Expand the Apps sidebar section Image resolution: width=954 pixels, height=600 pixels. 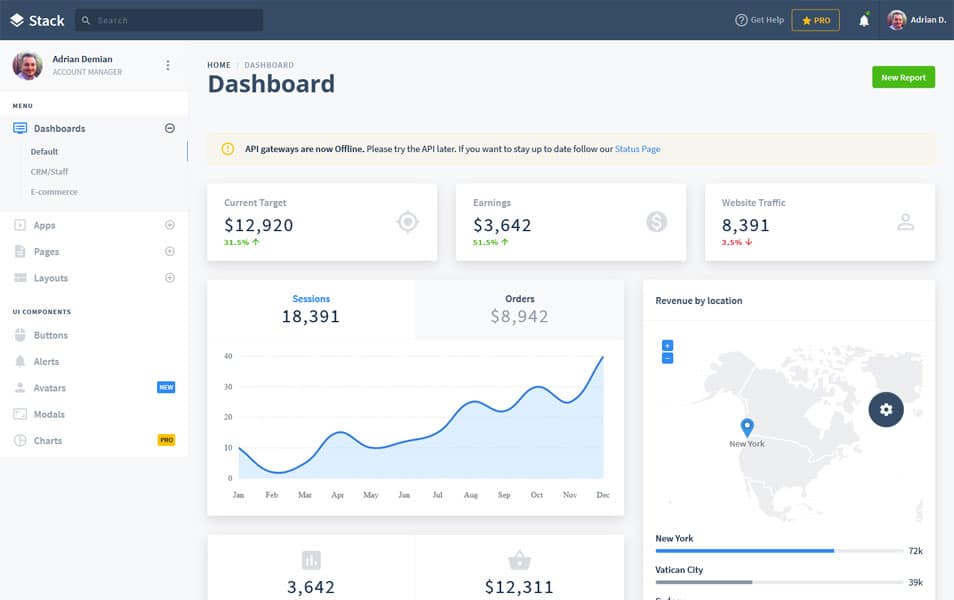tap(169, 224)
